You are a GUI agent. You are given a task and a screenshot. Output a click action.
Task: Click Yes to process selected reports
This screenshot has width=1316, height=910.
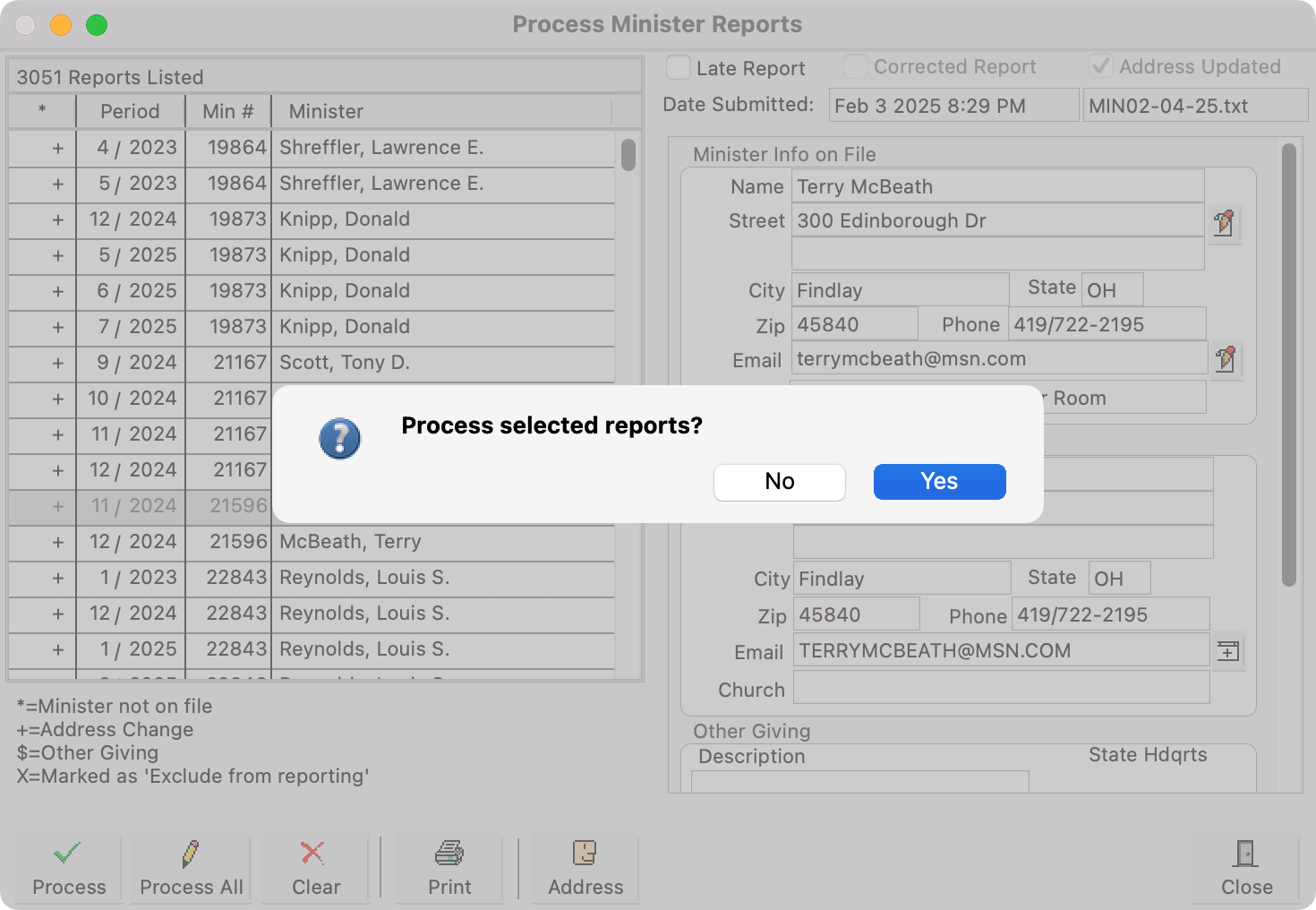click(939, 481)
